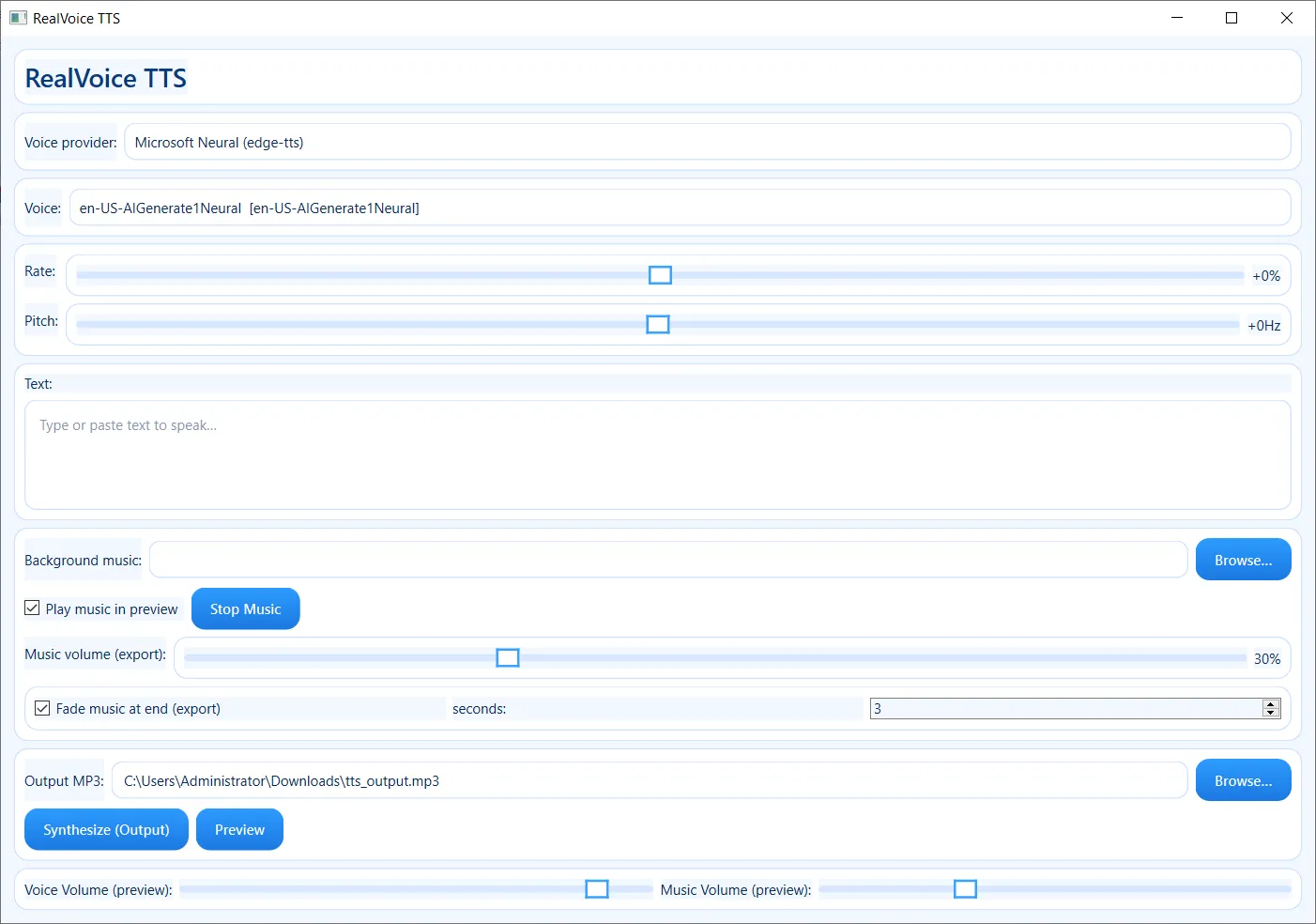Click the Synthesize (Output) button
Image resolution: width=1316 pixels, height=924 pixels.
click(x=106, y=829)
